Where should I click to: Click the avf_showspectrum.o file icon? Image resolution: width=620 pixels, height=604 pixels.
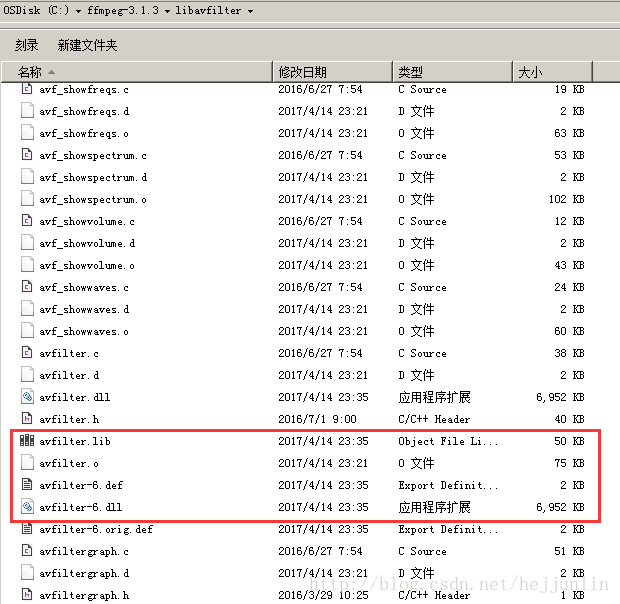pos(27,199)
